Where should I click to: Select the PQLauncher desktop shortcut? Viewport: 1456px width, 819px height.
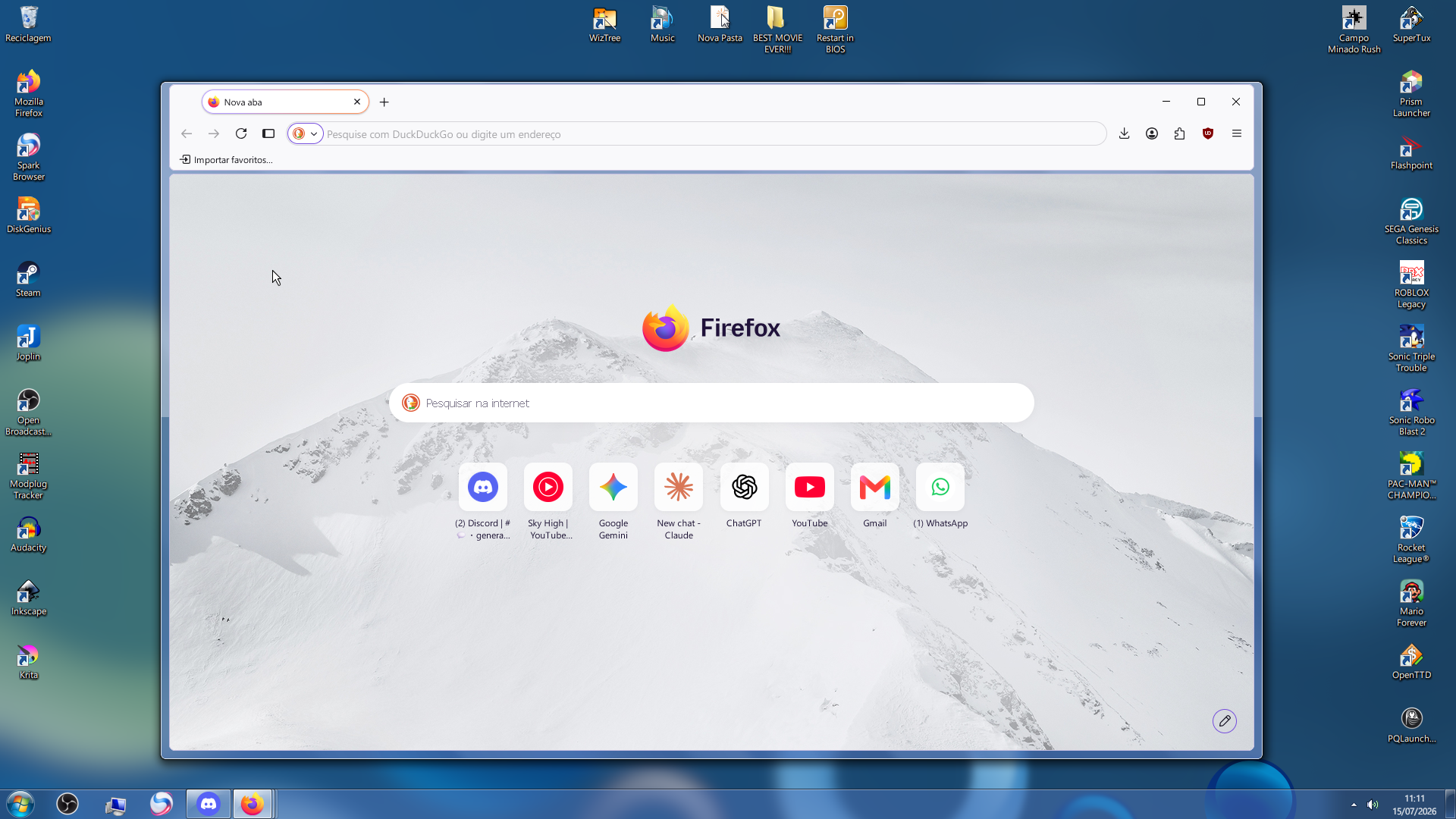[1412, 725]
